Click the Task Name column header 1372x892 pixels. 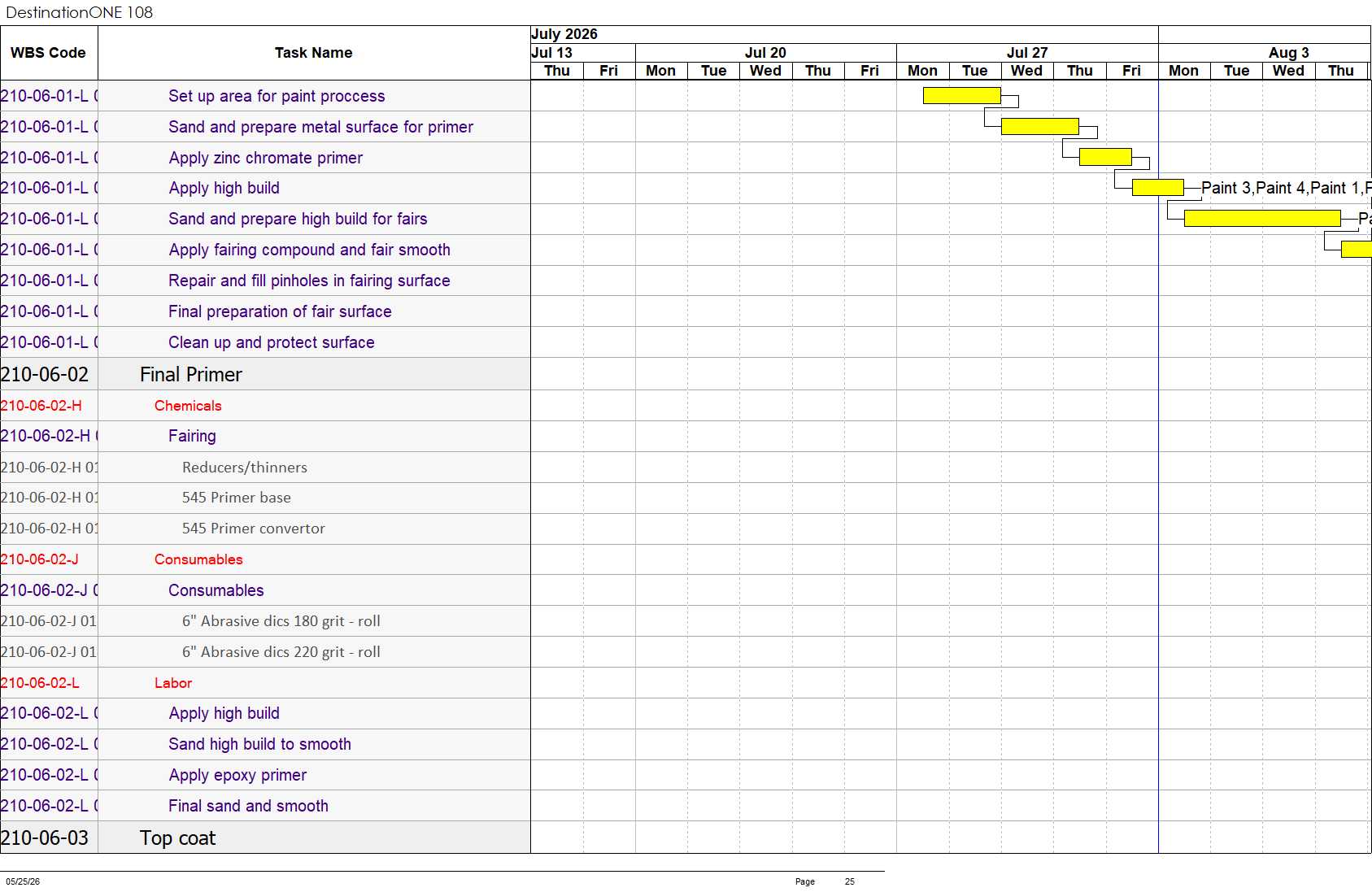click(314, 53)
